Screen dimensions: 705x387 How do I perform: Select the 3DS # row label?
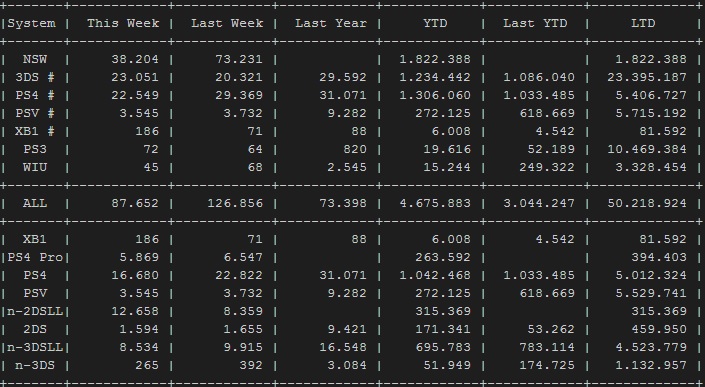pos(35,77)
